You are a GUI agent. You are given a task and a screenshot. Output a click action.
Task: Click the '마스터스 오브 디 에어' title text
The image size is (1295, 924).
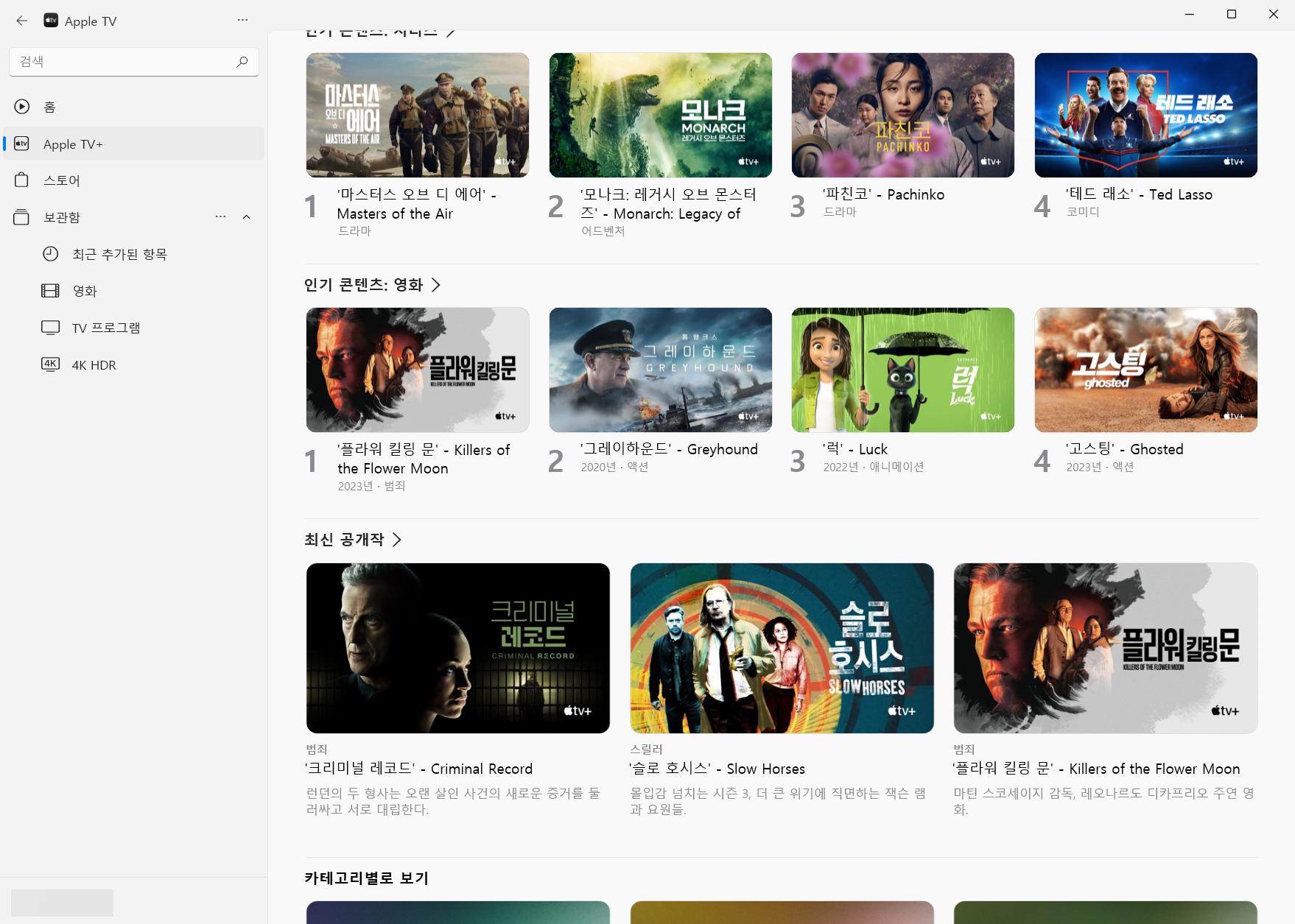coord(417,204)
